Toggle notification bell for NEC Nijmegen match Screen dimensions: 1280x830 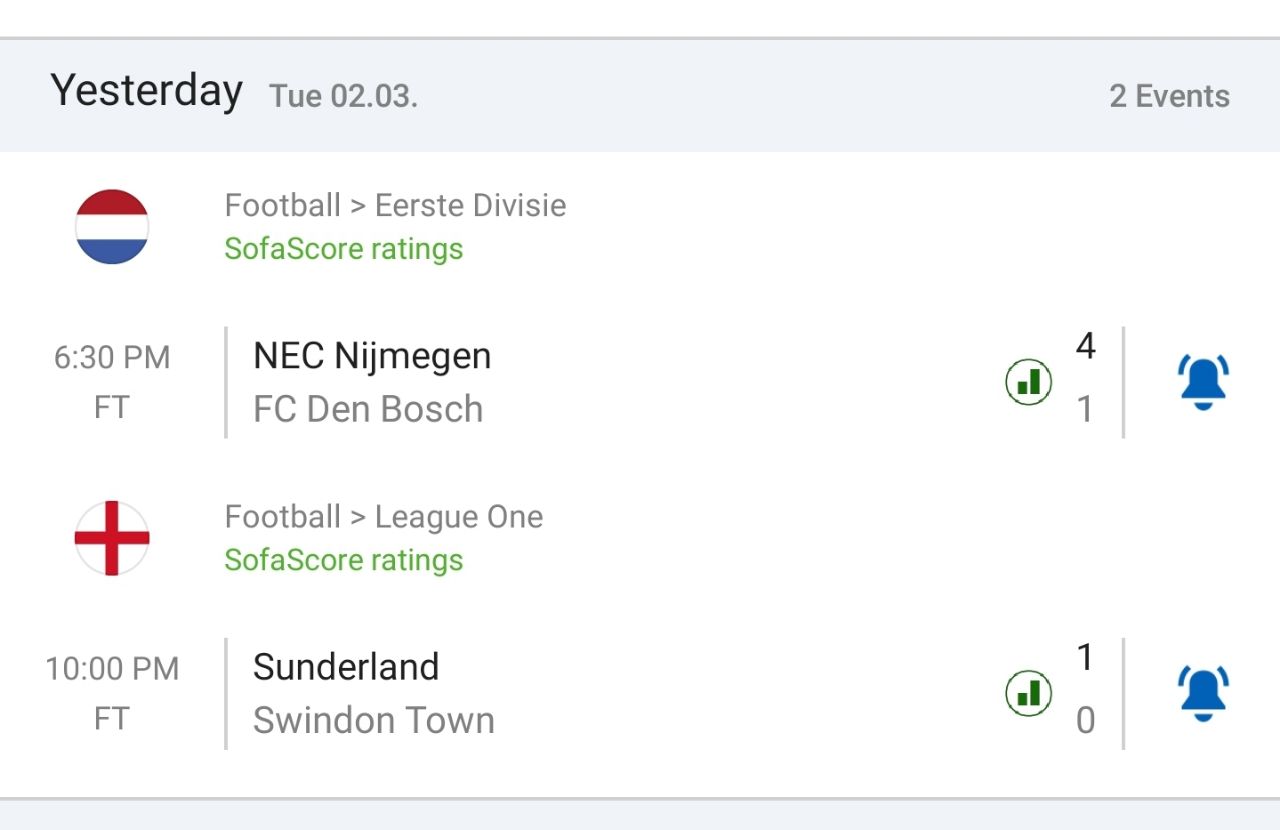click(1203, 382)
